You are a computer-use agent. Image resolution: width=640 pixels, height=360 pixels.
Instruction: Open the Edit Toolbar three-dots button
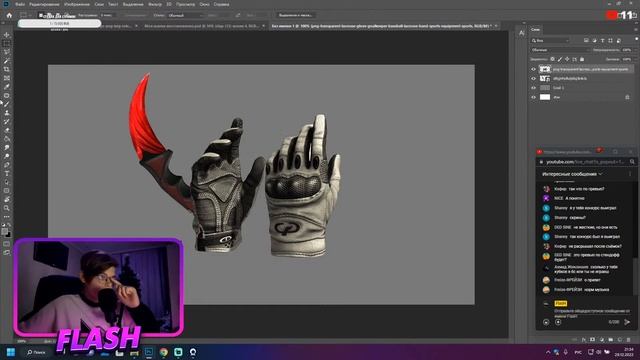(7, 217)
